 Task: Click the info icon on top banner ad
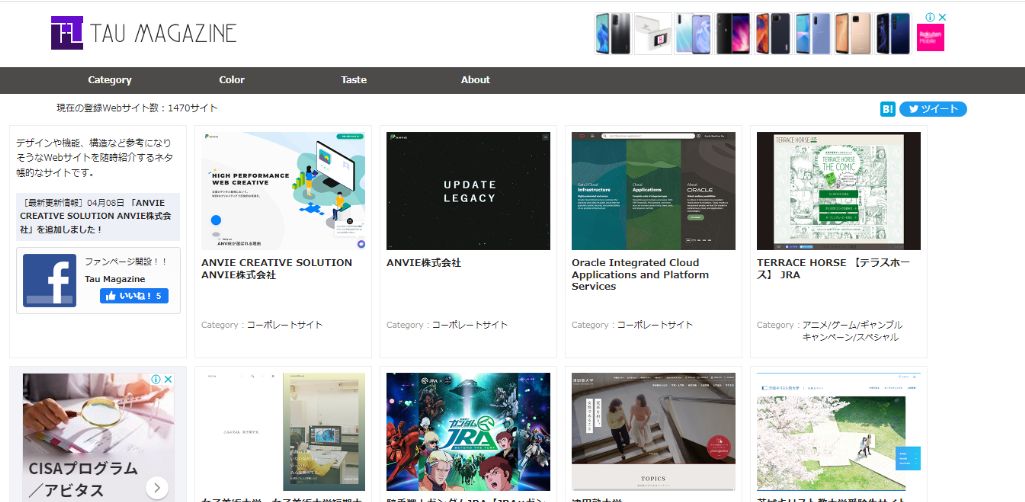click(929, 18)
